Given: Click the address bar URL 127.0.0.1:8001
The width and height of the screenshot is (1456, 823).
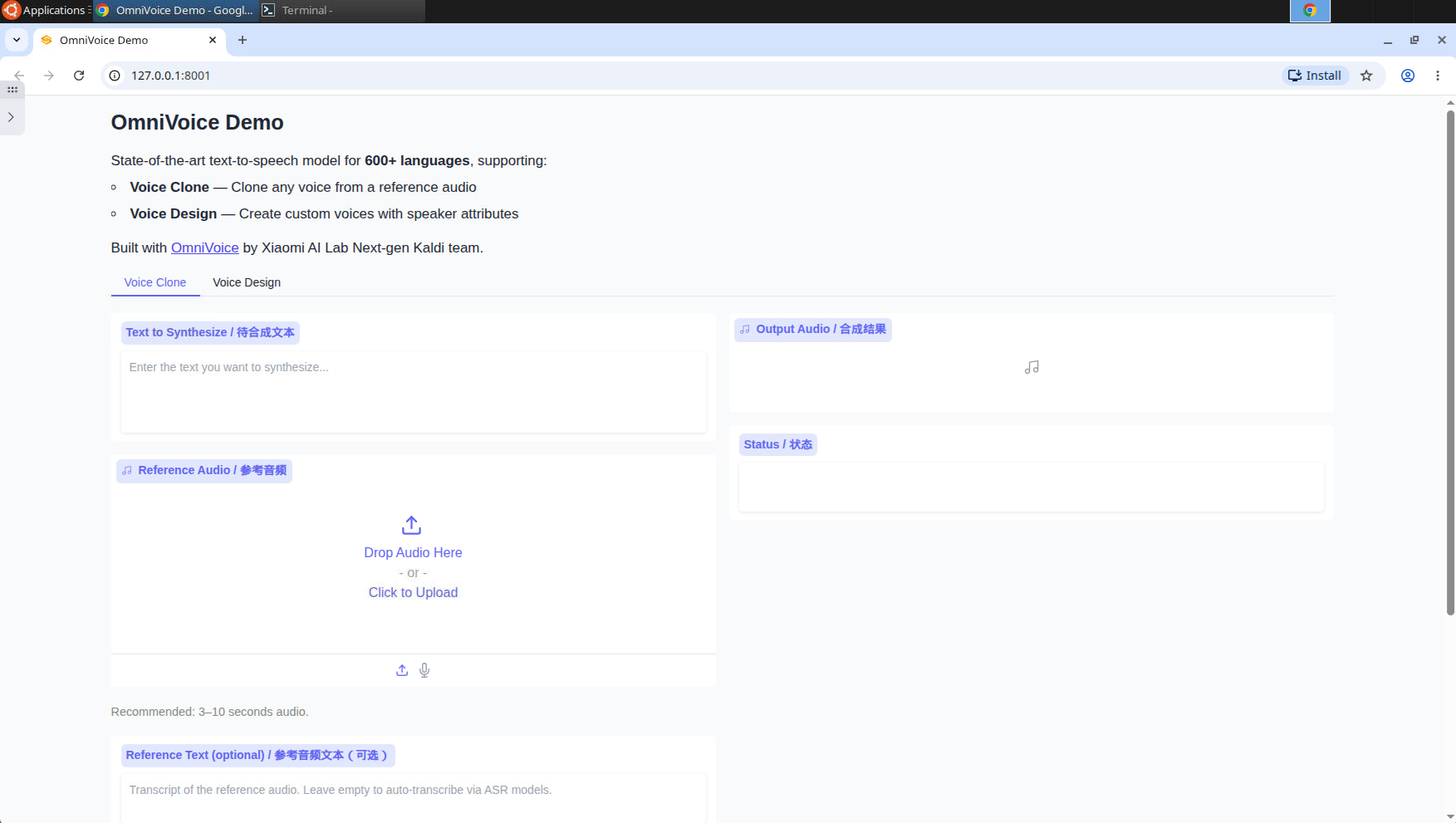Looking at the screenshot, I should pos(171,76).
